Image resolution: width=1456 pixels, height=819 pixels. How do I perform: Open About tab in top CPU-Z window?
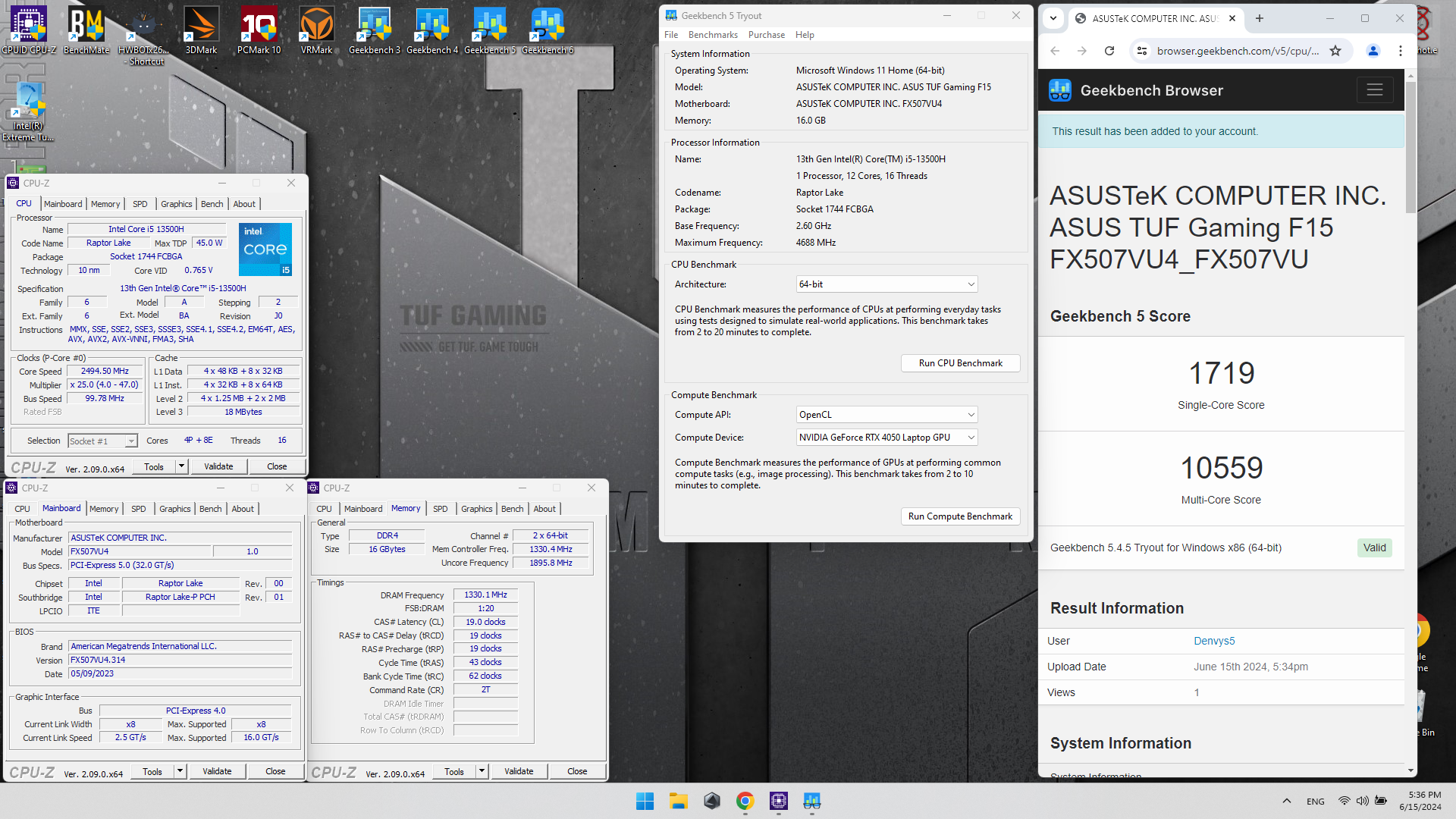tap(244, 204)
